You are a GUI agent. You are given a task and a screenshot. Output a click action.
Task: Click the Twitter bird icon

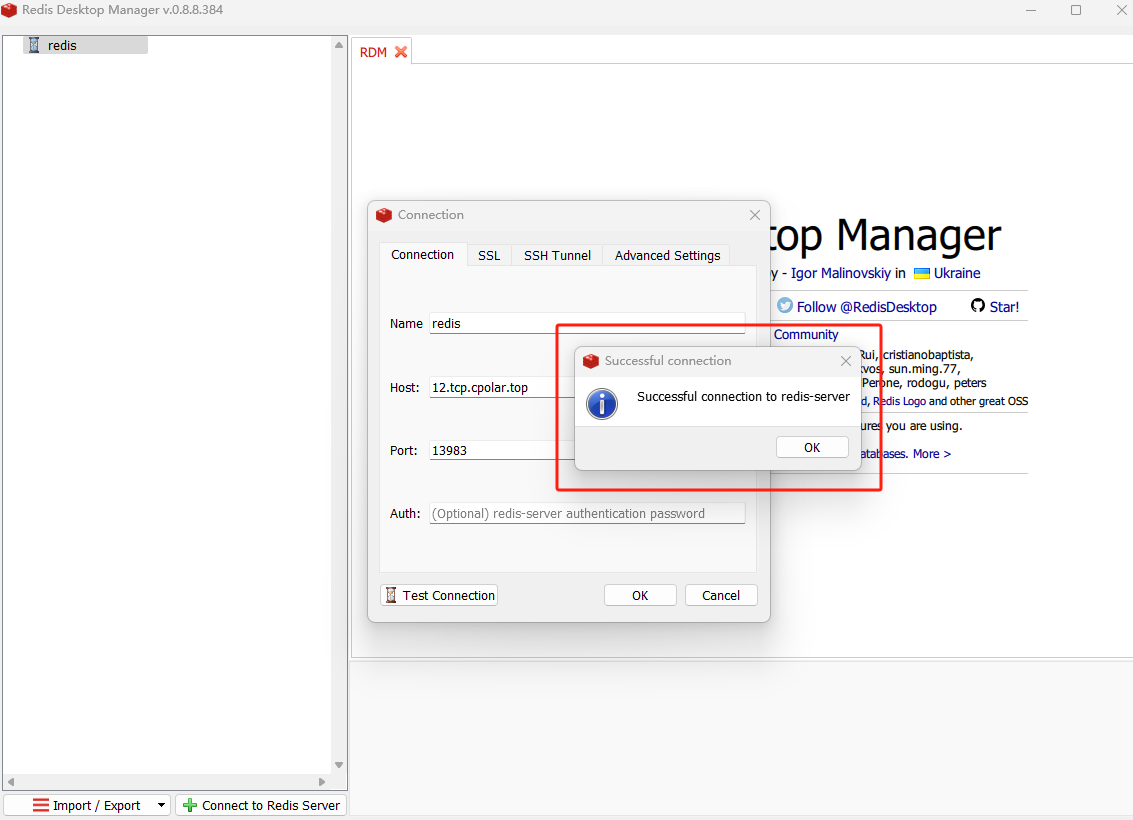(785, 306)
